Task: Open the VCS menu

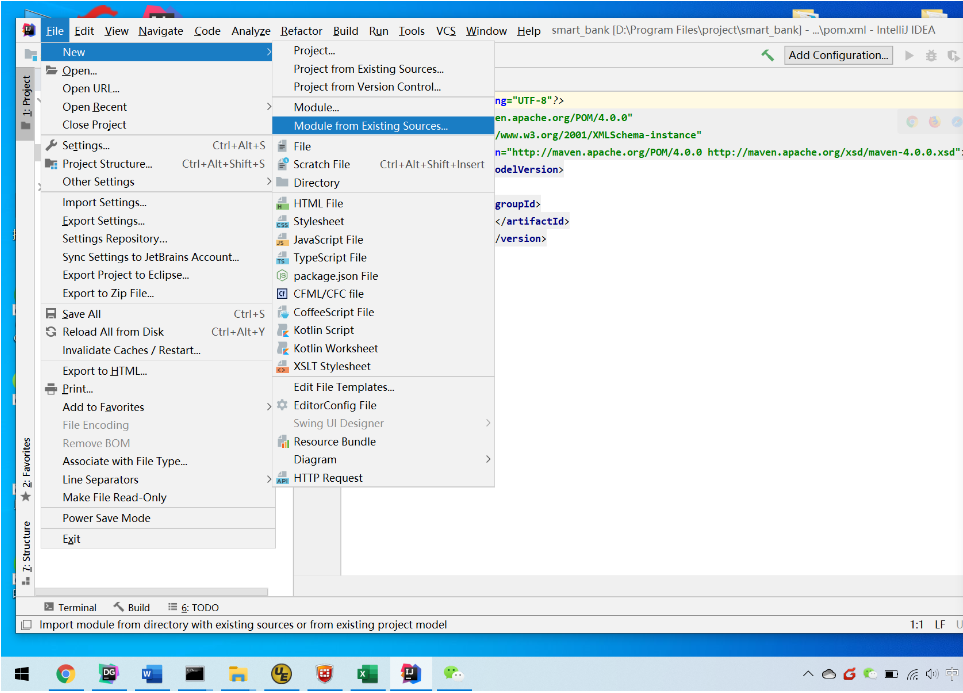Action: pos(446,31)
